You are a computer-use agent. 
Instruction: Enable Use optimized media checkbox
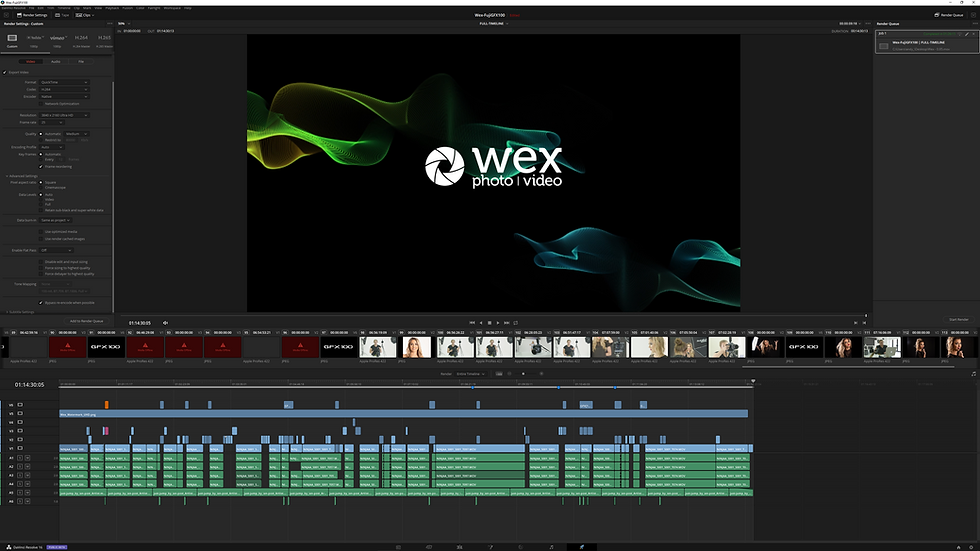(41, 232)
